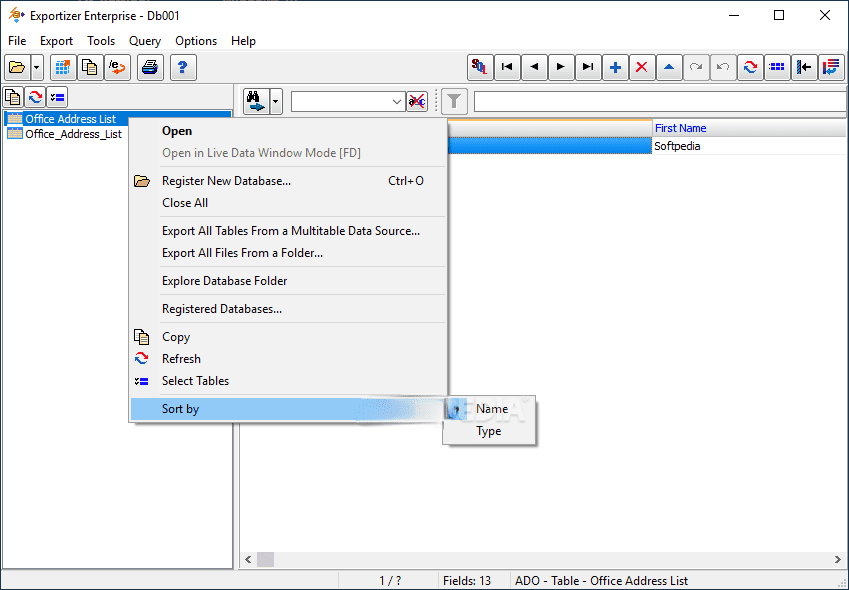Click the copy icon above the table list
The width and height of the screenshot is (849, 590).
pos(13,97)
